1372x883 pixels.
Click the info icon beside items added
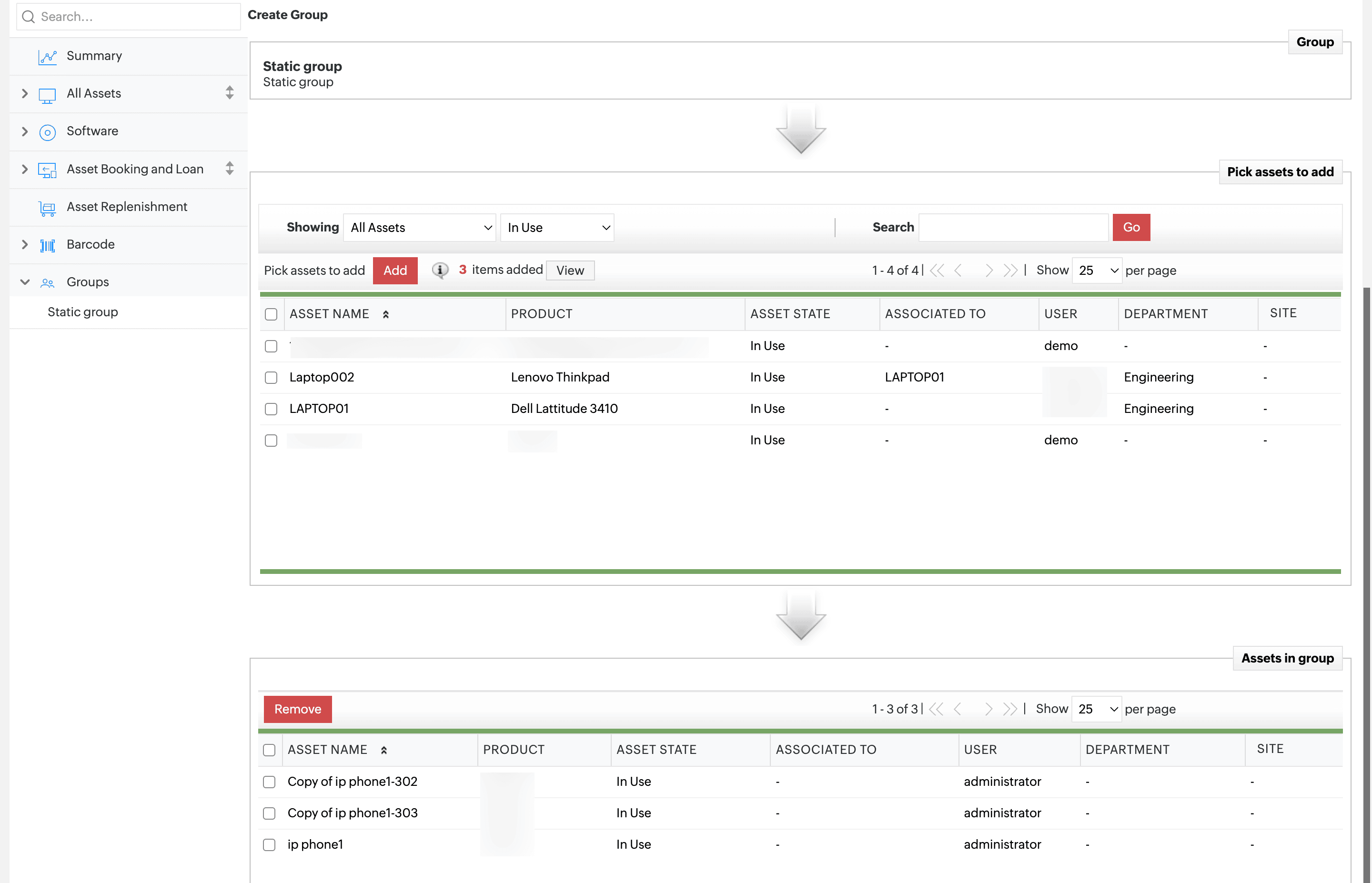click(440, 270)
